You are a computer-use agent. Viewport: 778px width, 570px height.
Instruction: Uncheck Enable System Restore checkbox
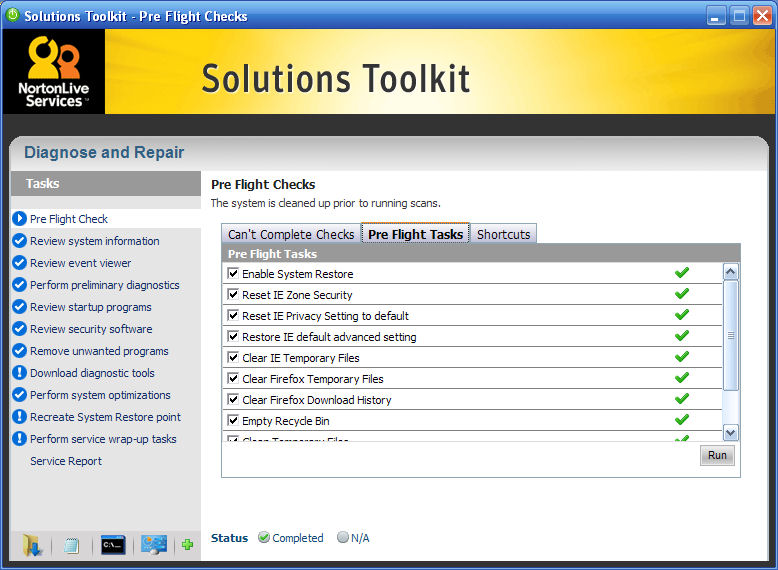[x=233, y=273]
